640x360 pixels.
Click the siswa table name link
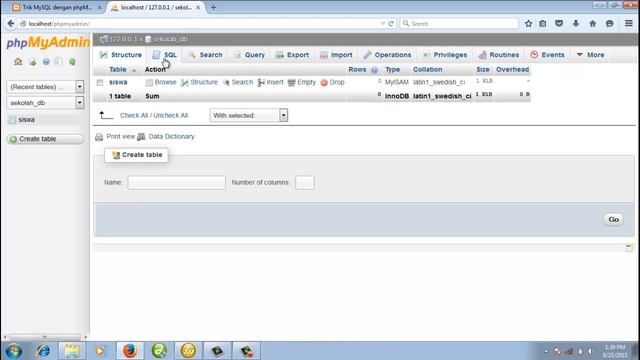(118, 82)
